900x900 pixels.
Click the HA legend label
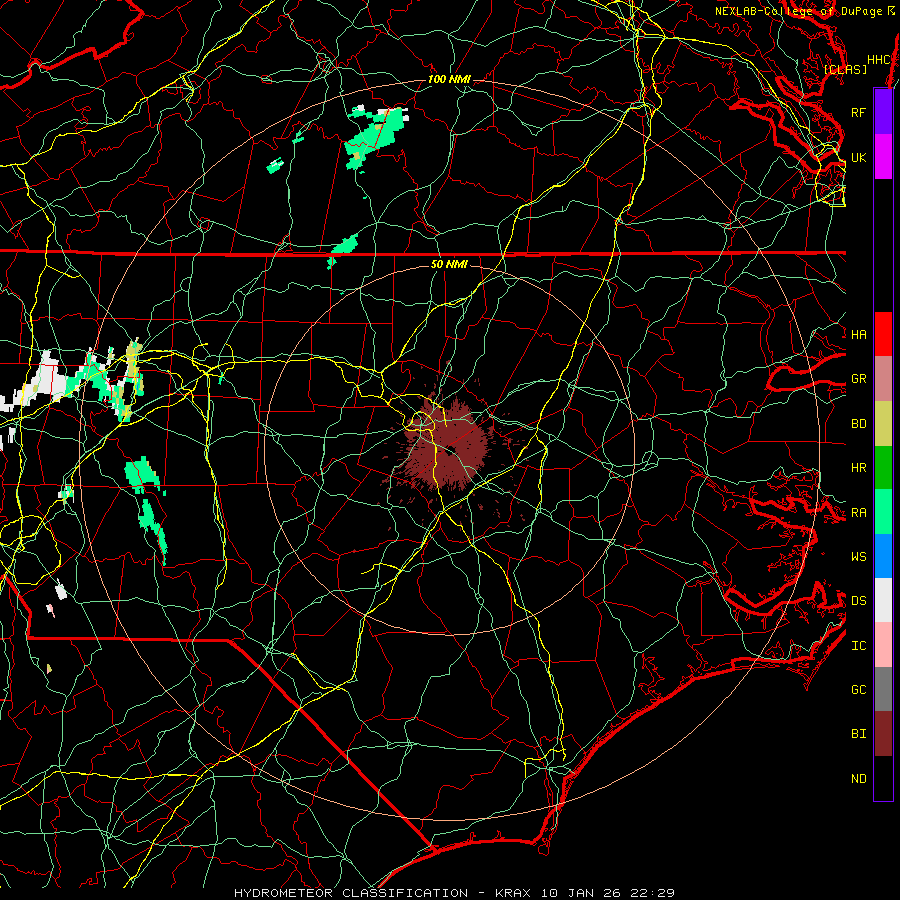coord(858,334)
